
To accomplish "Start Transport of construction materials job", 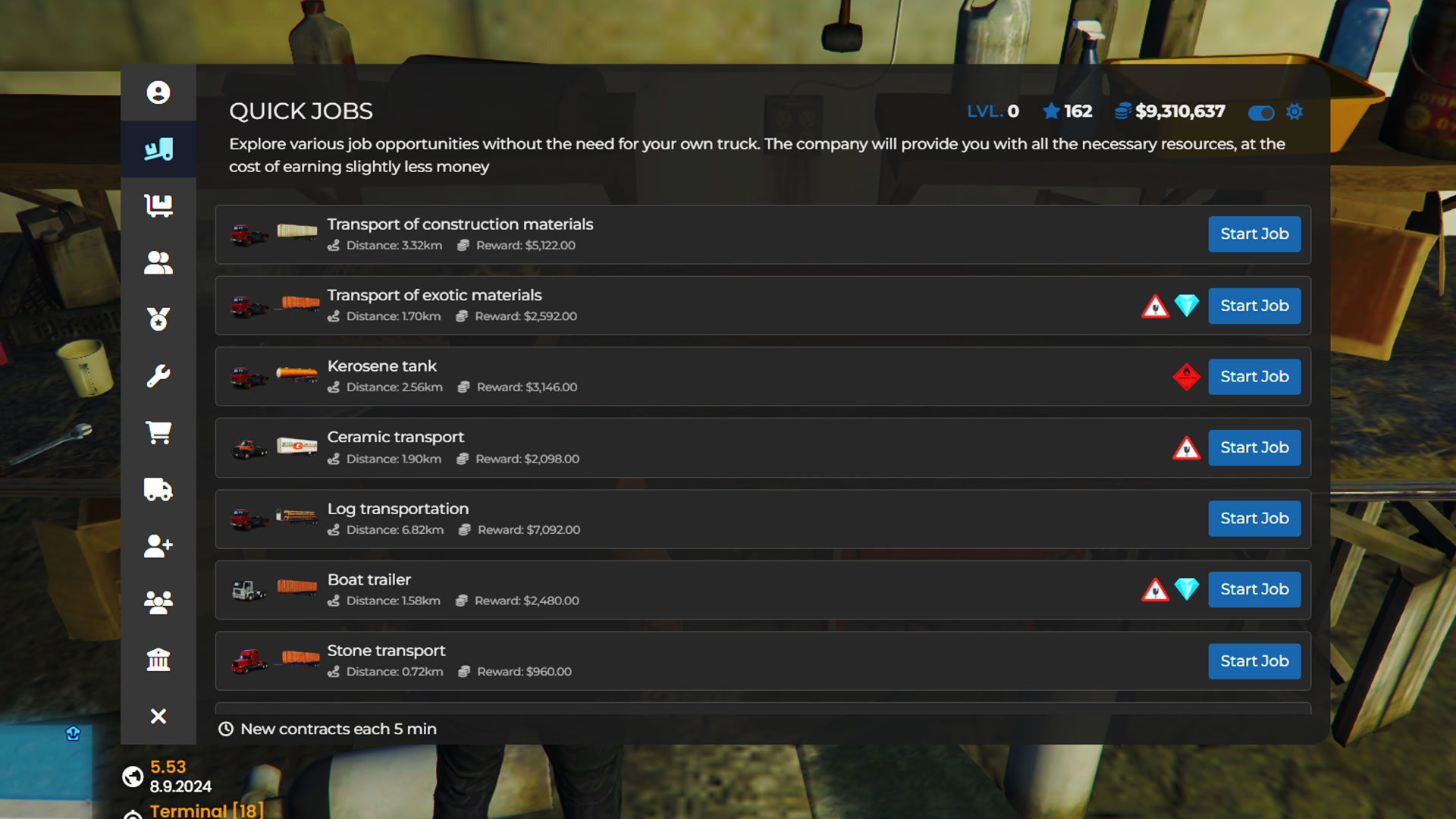I will pyautogui.click(x=1254, y=234).
